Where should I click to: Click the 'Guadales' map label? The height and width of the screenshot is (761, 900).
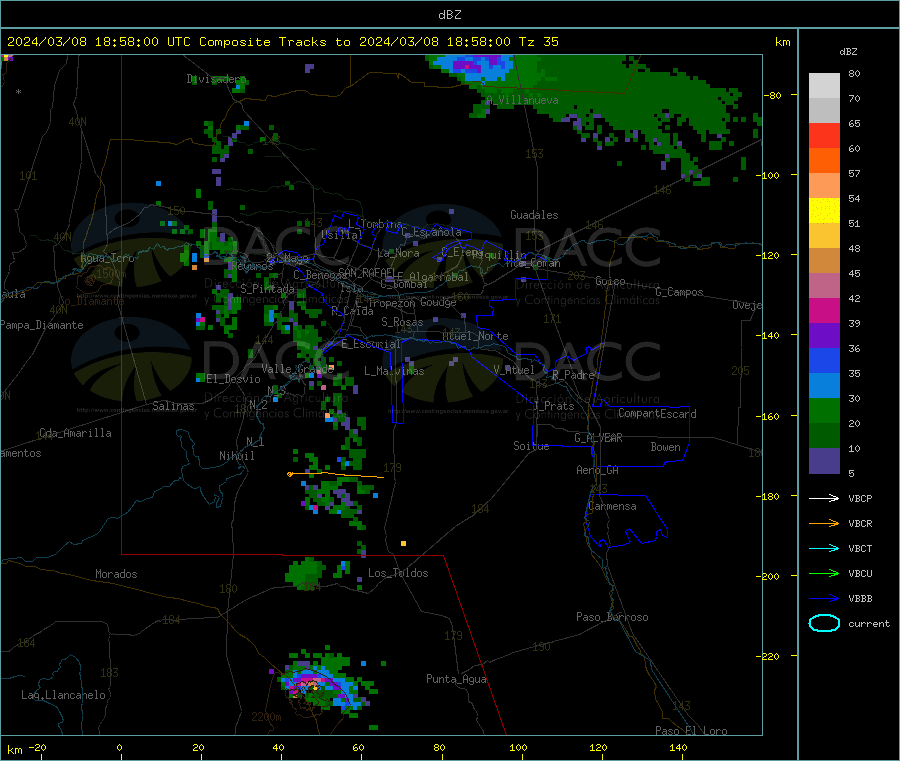[x=534, y=215]
